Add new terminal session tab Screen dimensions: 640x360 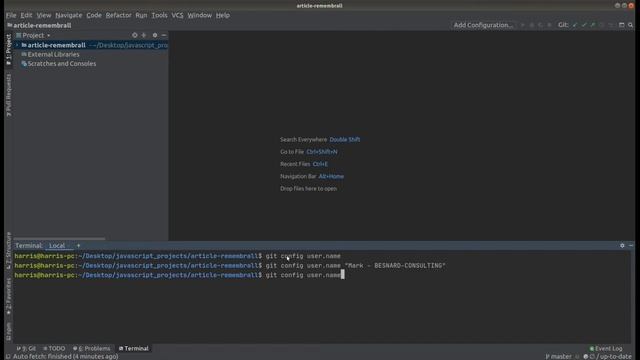78,246
